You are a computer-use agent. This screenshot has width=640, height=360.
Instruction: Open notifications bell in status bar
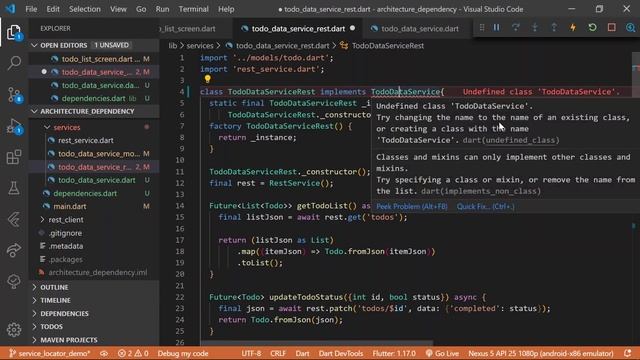point(628,353)
